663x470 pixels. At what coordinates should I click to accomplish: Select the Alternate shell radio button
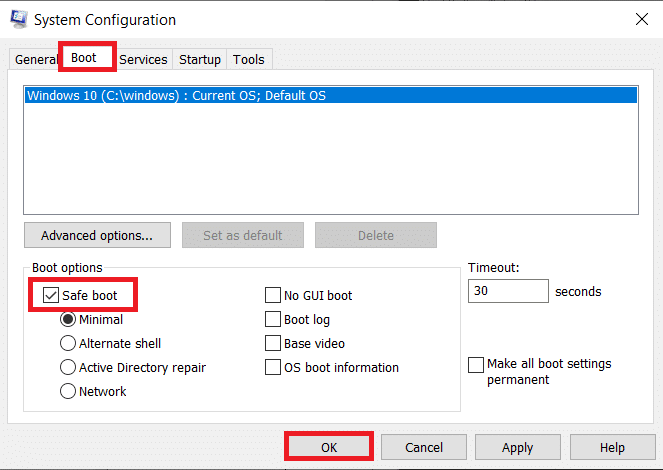point(68,344)
